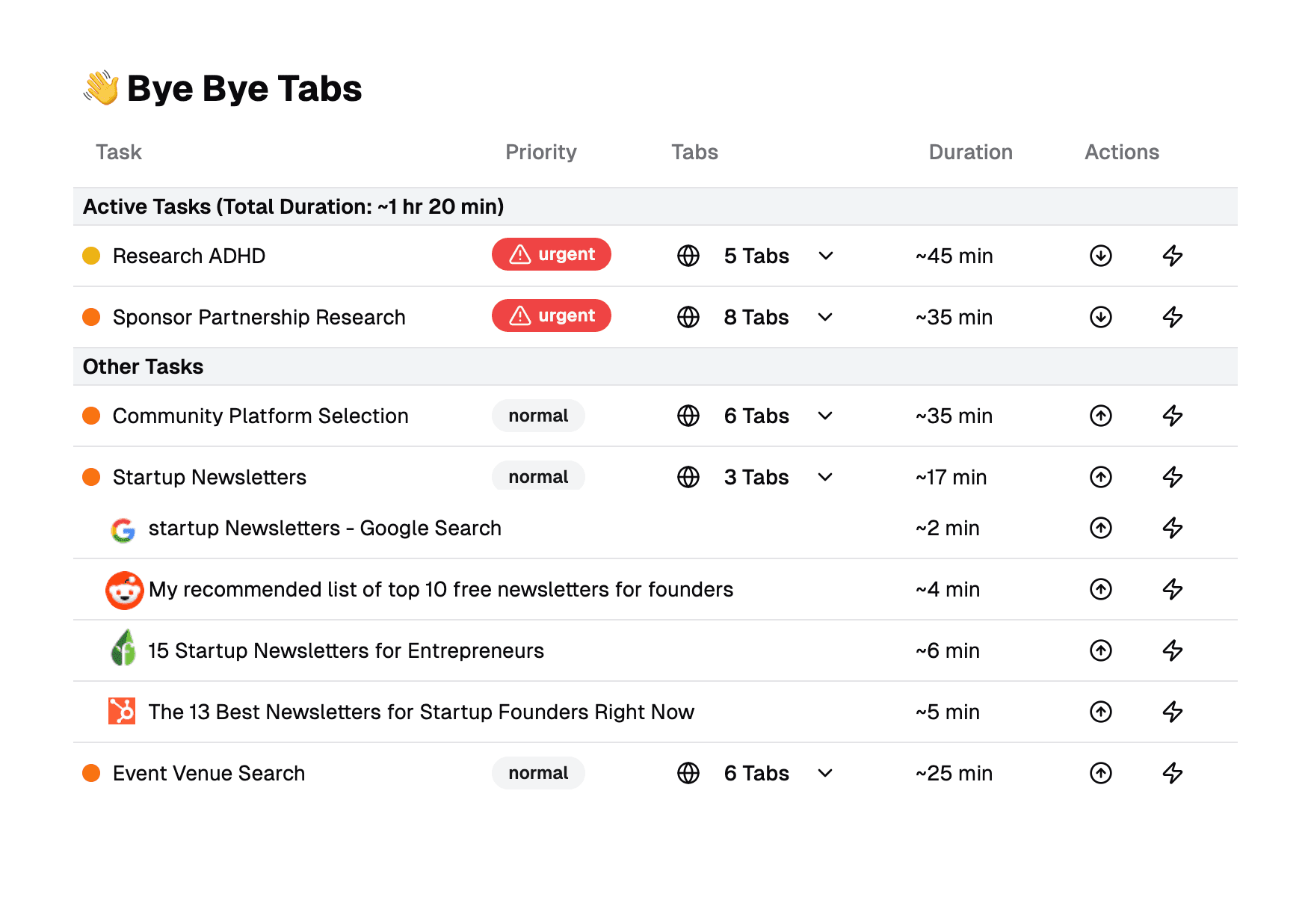Open 15 Startup Newsletters for Entrepreneurs link
1311x924 pixels.
tap(346, 650)
